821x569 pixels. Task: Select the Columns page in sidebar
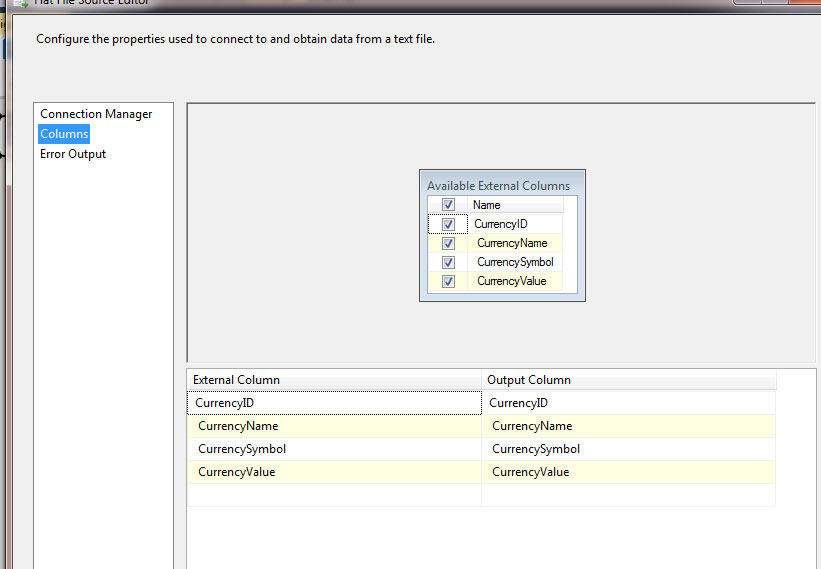tap(64, 133)
